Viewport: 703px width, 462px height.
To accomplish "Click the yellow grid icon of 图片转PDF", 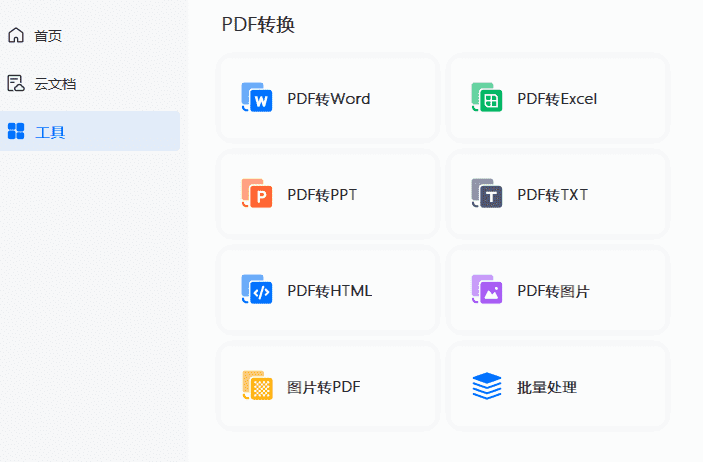I will 257,385.
